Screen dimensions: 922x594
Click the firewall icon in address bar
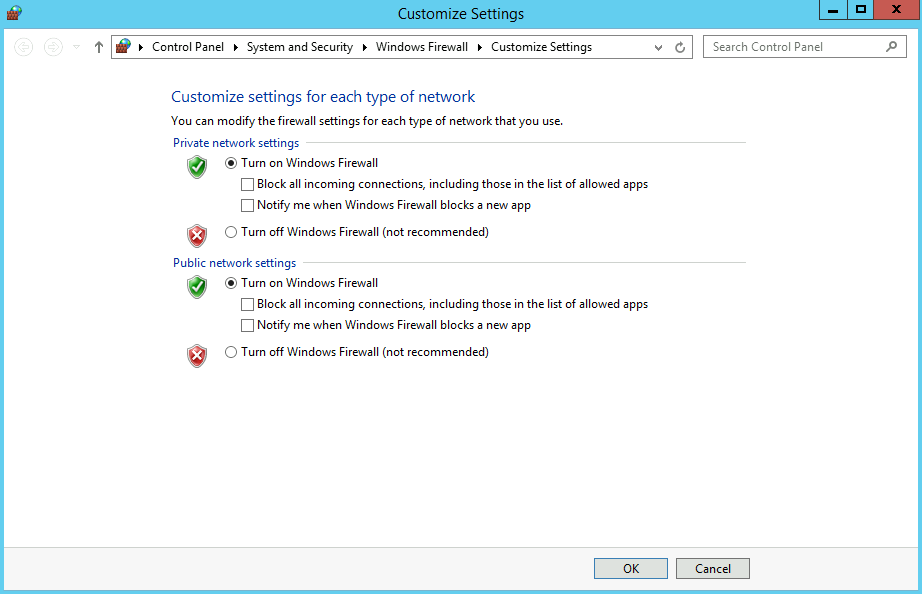123,46
